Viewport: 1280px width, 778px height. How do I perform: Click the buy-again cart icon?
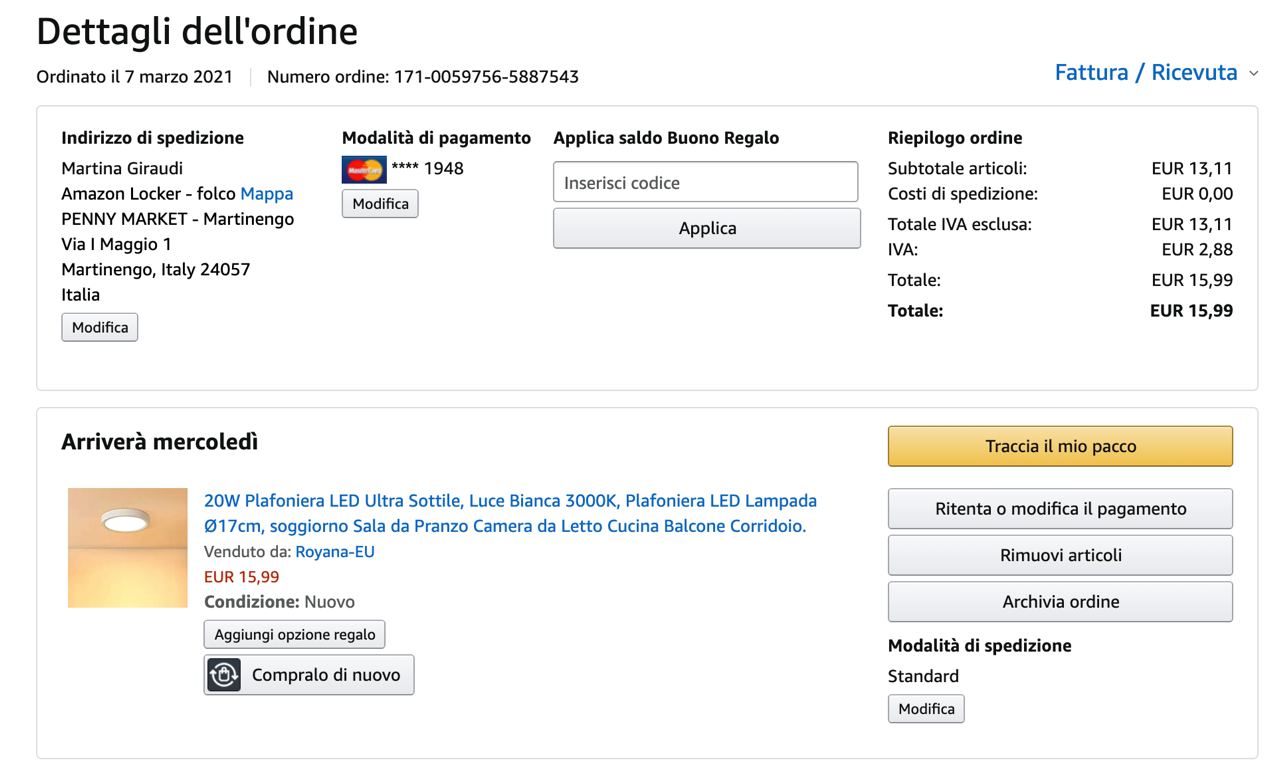224,675
